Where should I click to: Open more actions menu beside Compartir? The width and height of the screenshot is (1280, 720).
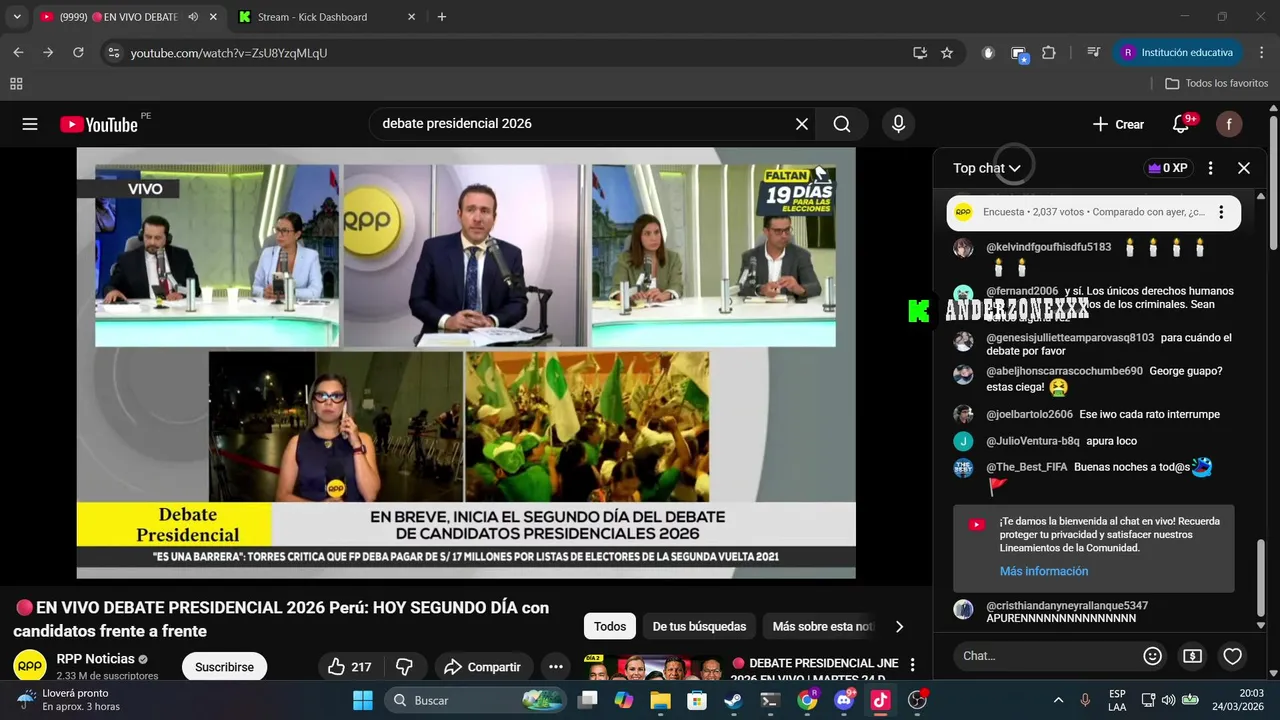pyautogui.click(x=556, y=667)
